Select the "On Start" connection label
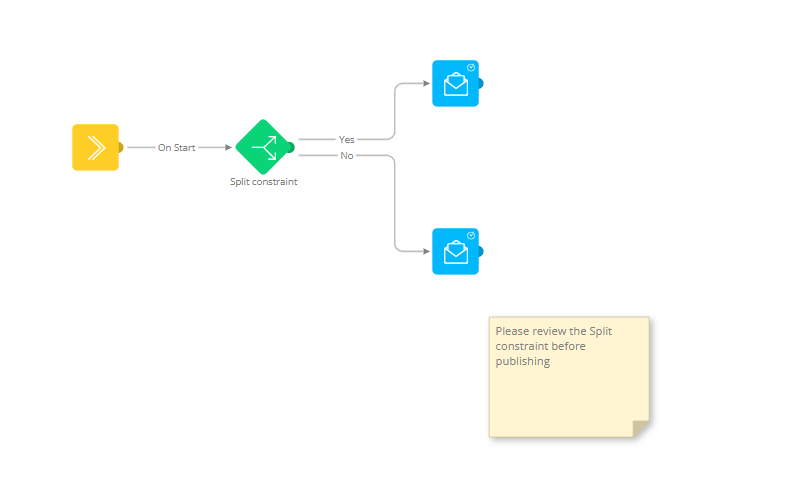This screenshot has width=797, height=477. point(177,147)
